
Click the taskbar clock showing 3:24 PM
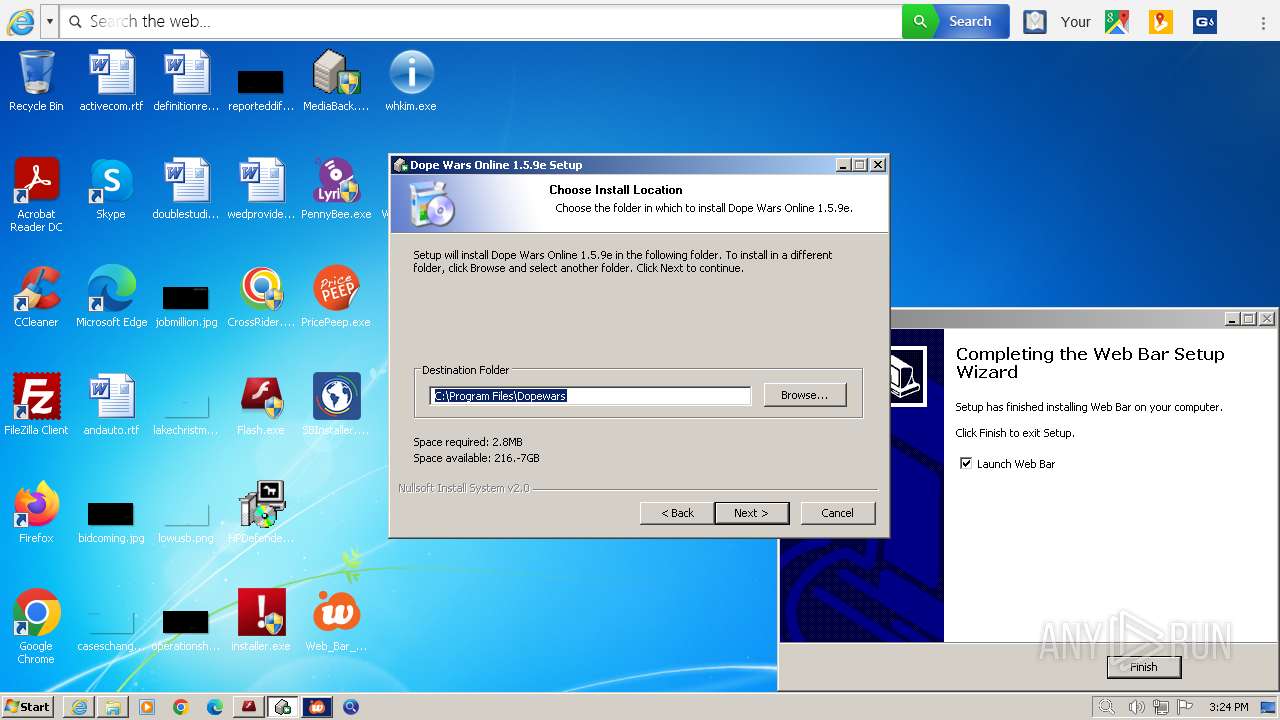(1228, 707)
